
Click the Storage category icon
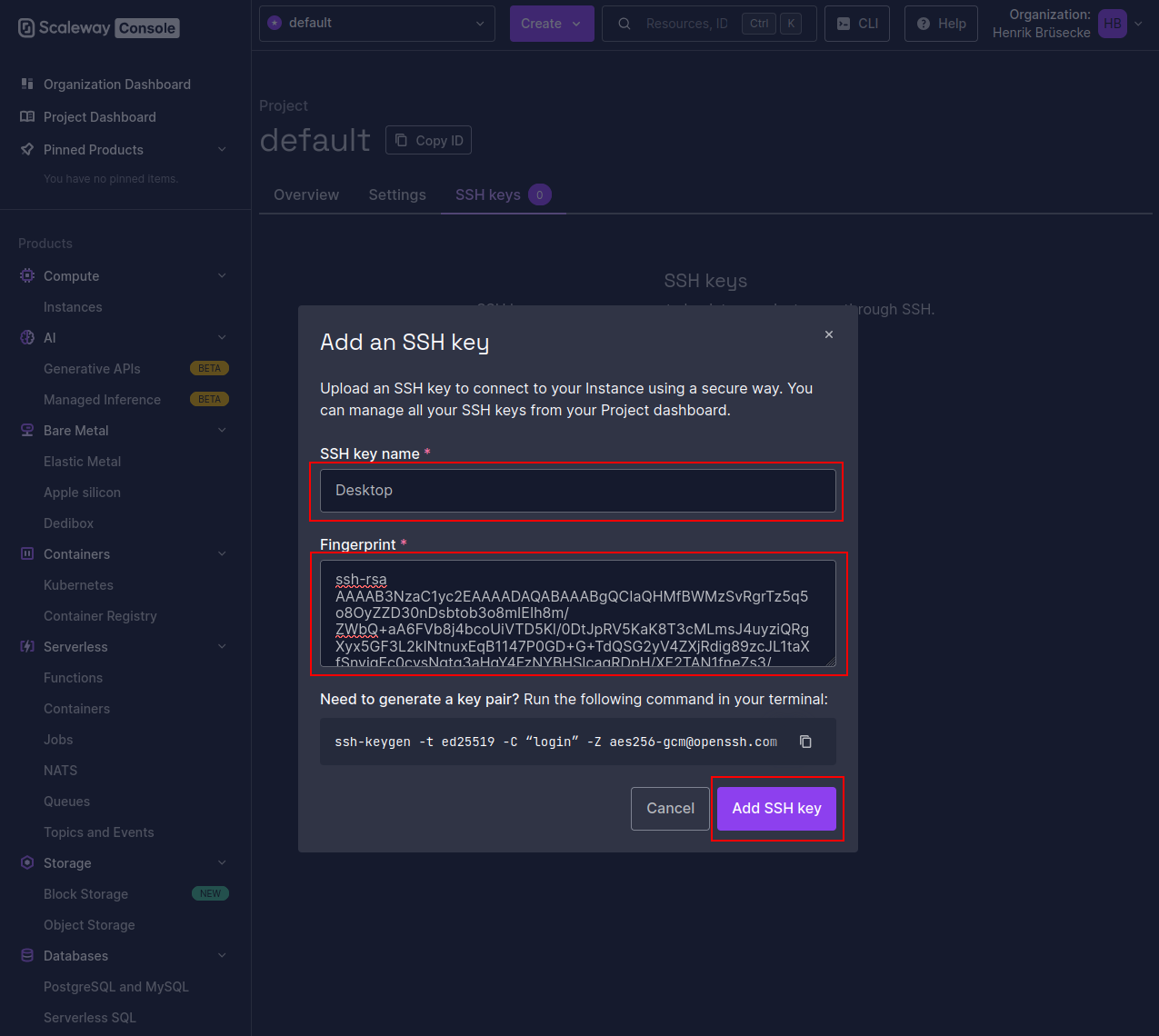(27, 862)
